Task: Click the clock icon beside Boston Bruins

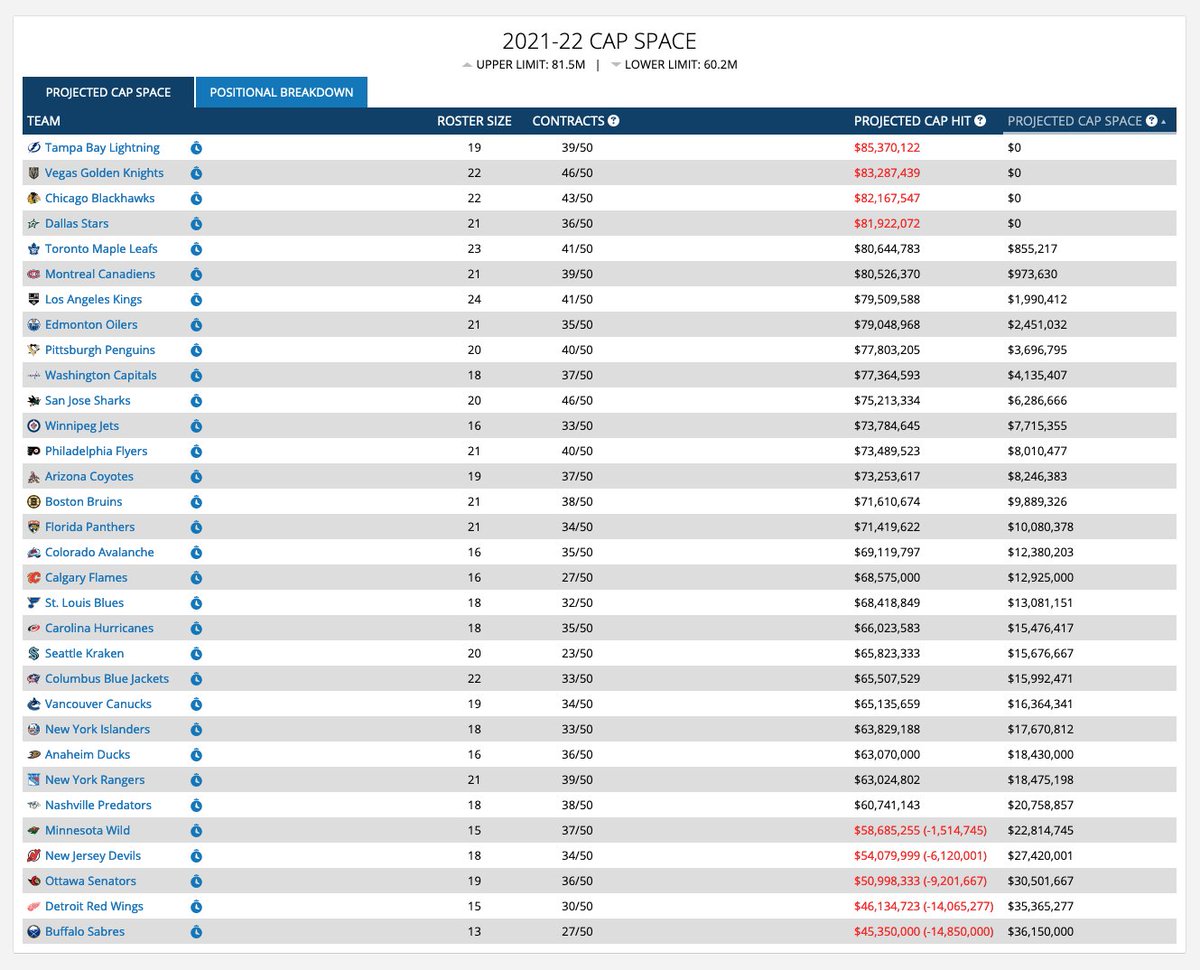Action: coord(196,502)
